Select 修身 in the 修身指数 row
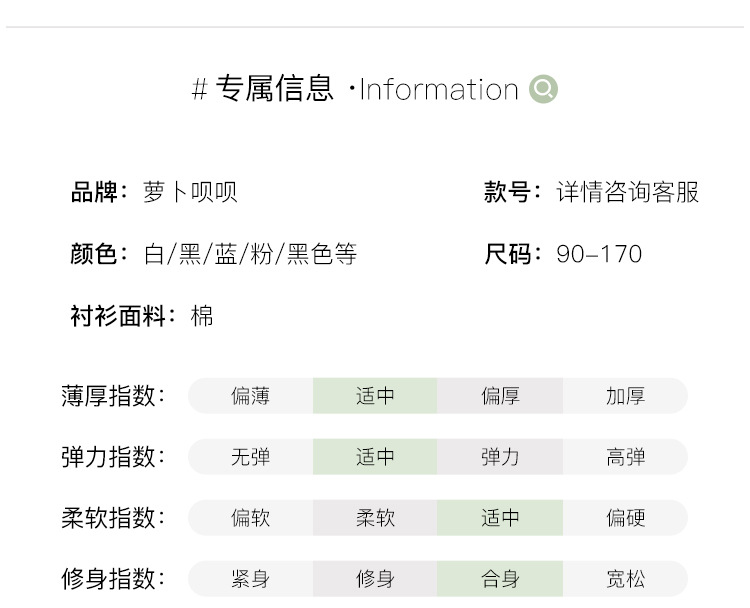The width and height of the screenshot is (750, 608). (x=375, y=579)
